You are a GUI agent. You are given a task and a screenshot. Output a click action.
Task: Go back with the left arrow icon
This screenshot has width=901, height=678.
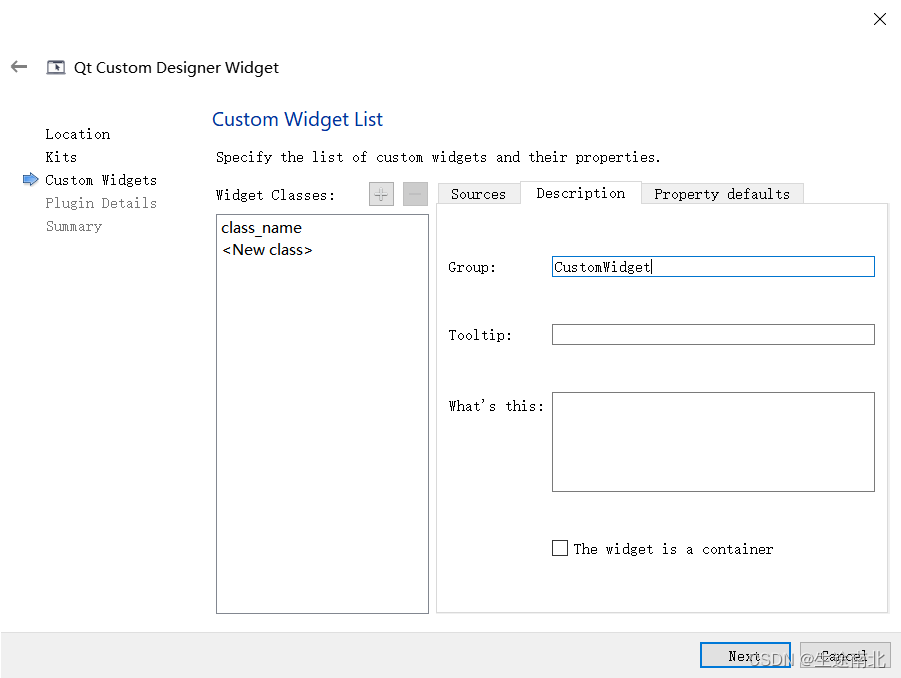[x=19, y=67]
